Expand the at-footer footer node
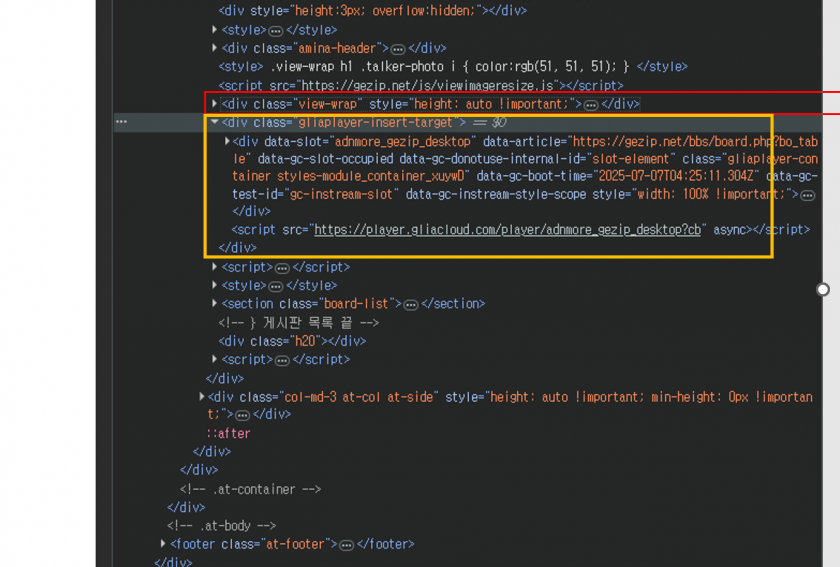 (x=163, y=543)
